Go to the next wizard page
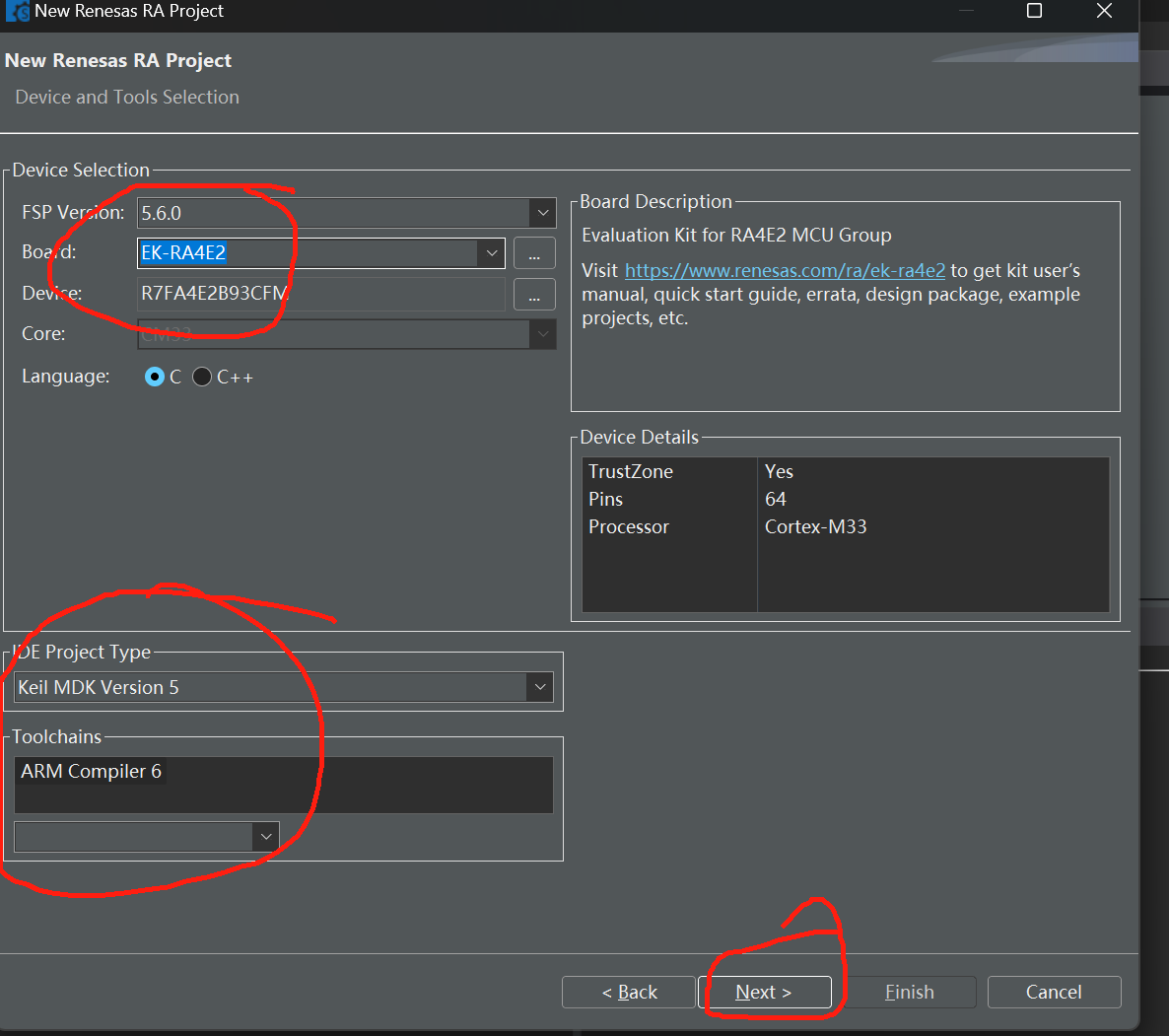Screen dimensions: 1169x1036 tap(764, 992)
